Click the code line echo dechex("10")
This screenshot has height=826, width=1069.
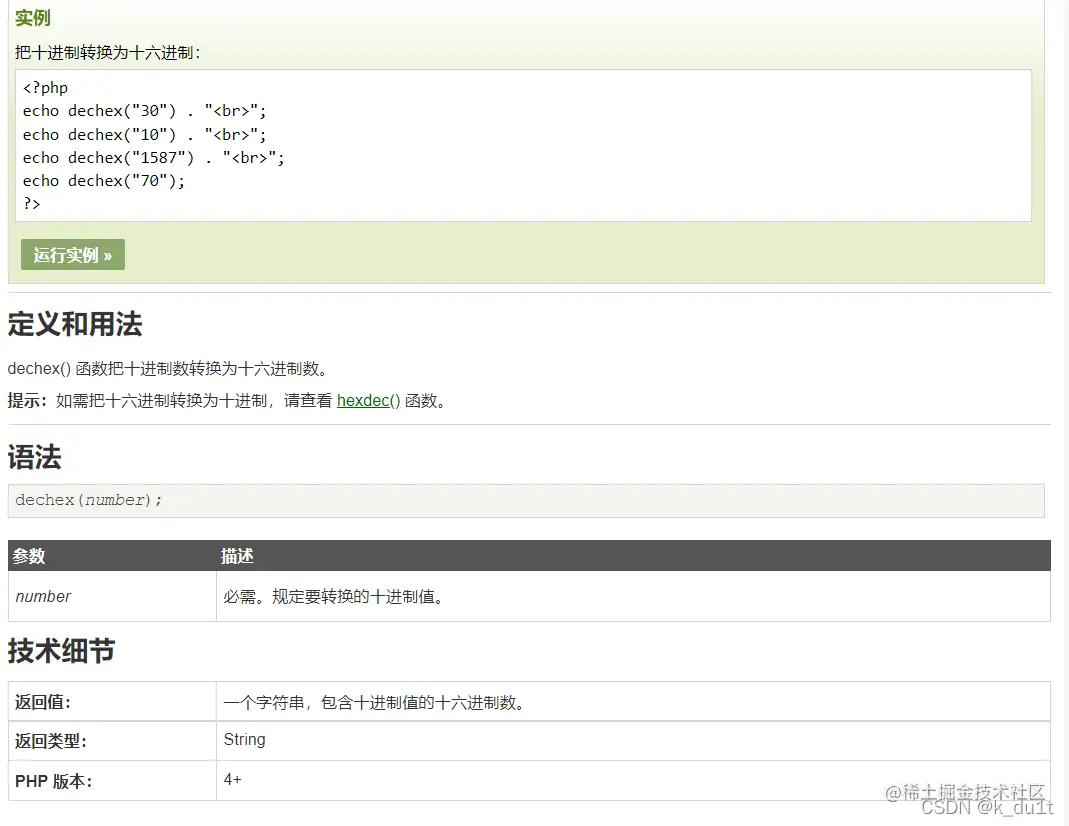(x=145, y=134)
